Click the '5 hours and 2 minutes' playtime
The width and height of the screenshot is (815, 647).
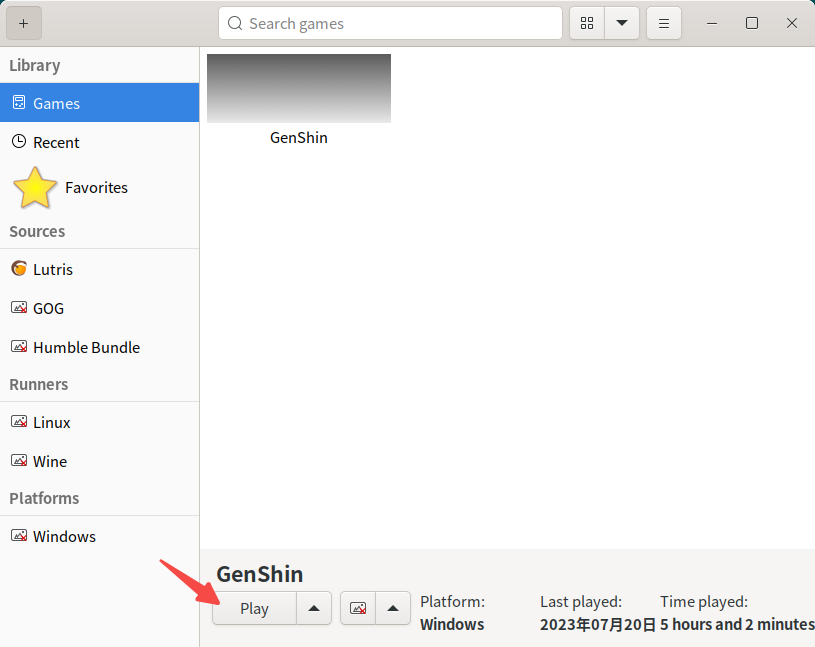[x=738, y=624]
